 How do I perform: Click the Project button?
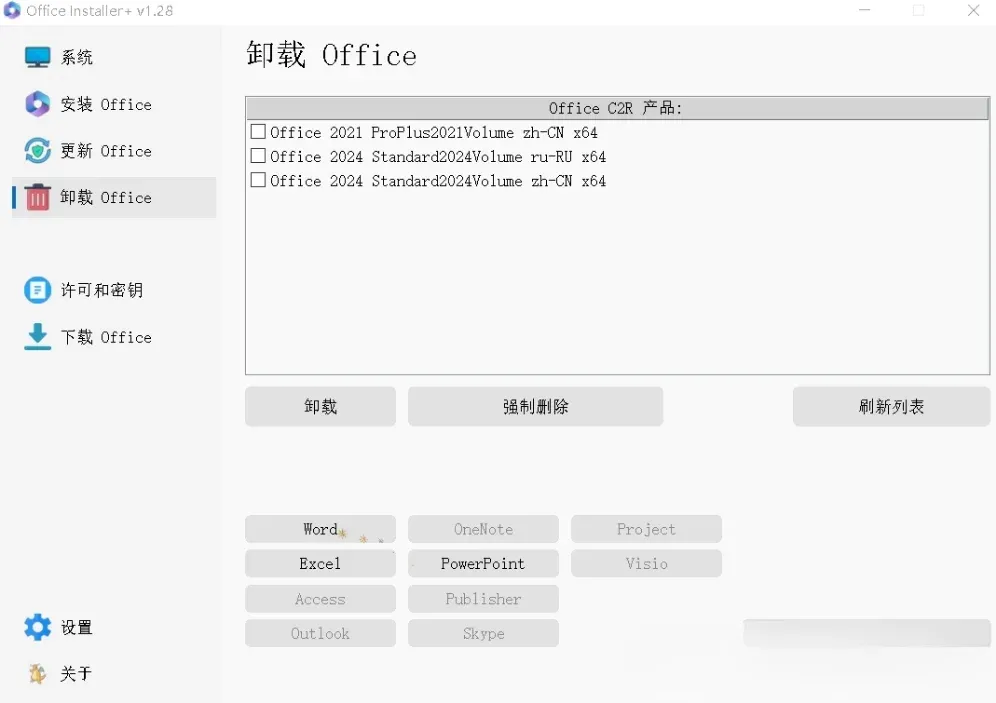[x=646, y=529]
